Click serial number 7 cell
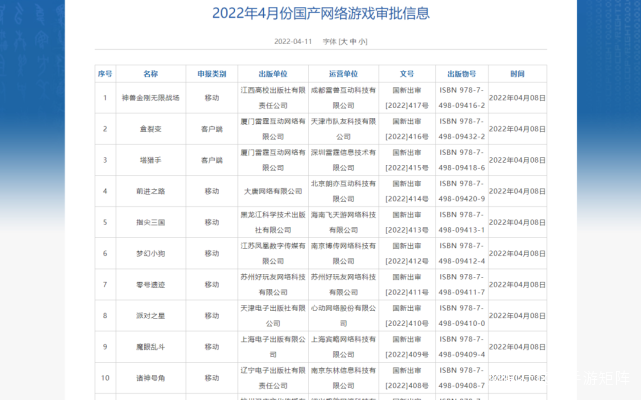This screenshot has width=641, height=400. click(x=105, y=285)
